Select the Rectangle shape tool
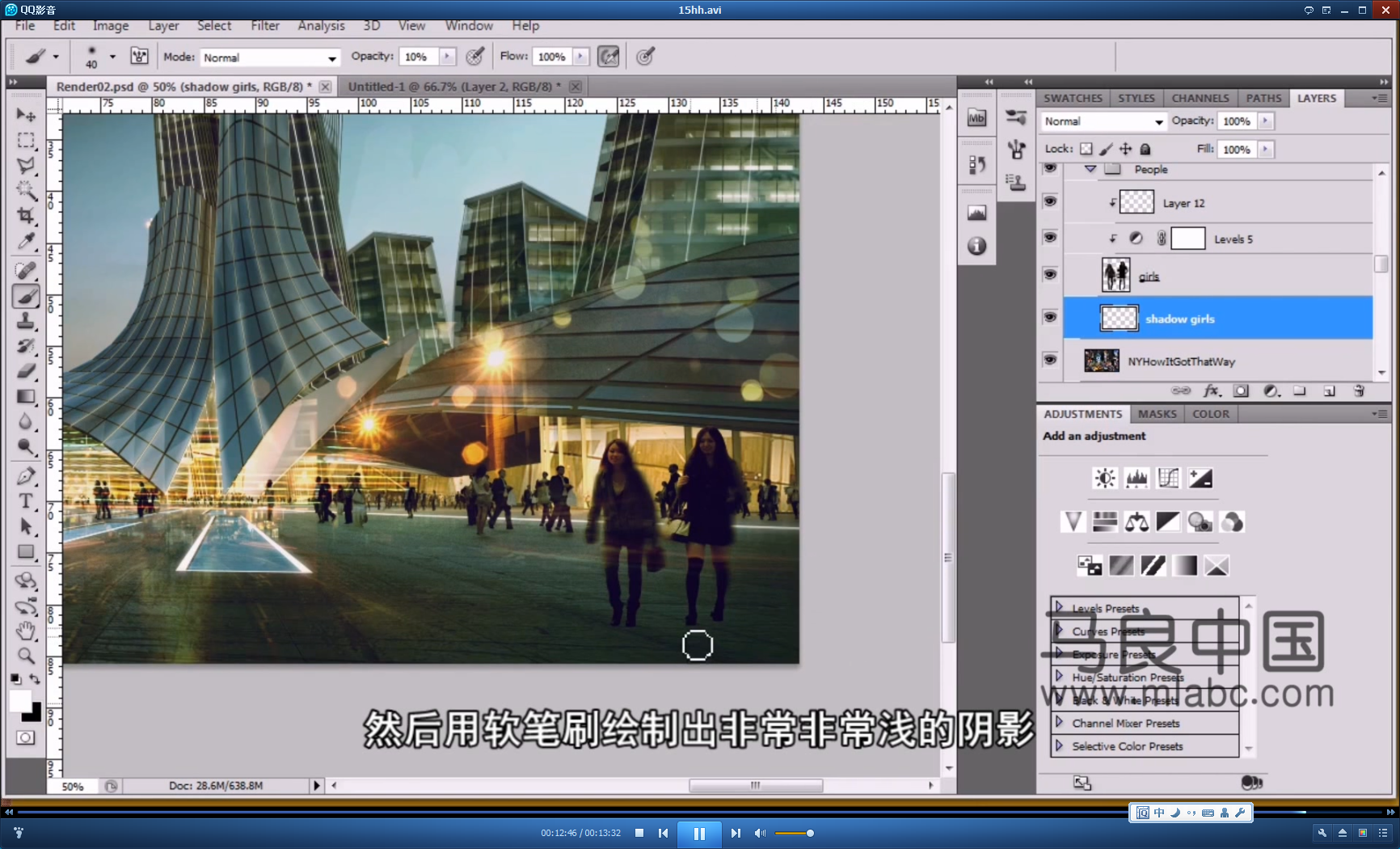This screenshot has height=849, width=1400. [x=25, y=551]
